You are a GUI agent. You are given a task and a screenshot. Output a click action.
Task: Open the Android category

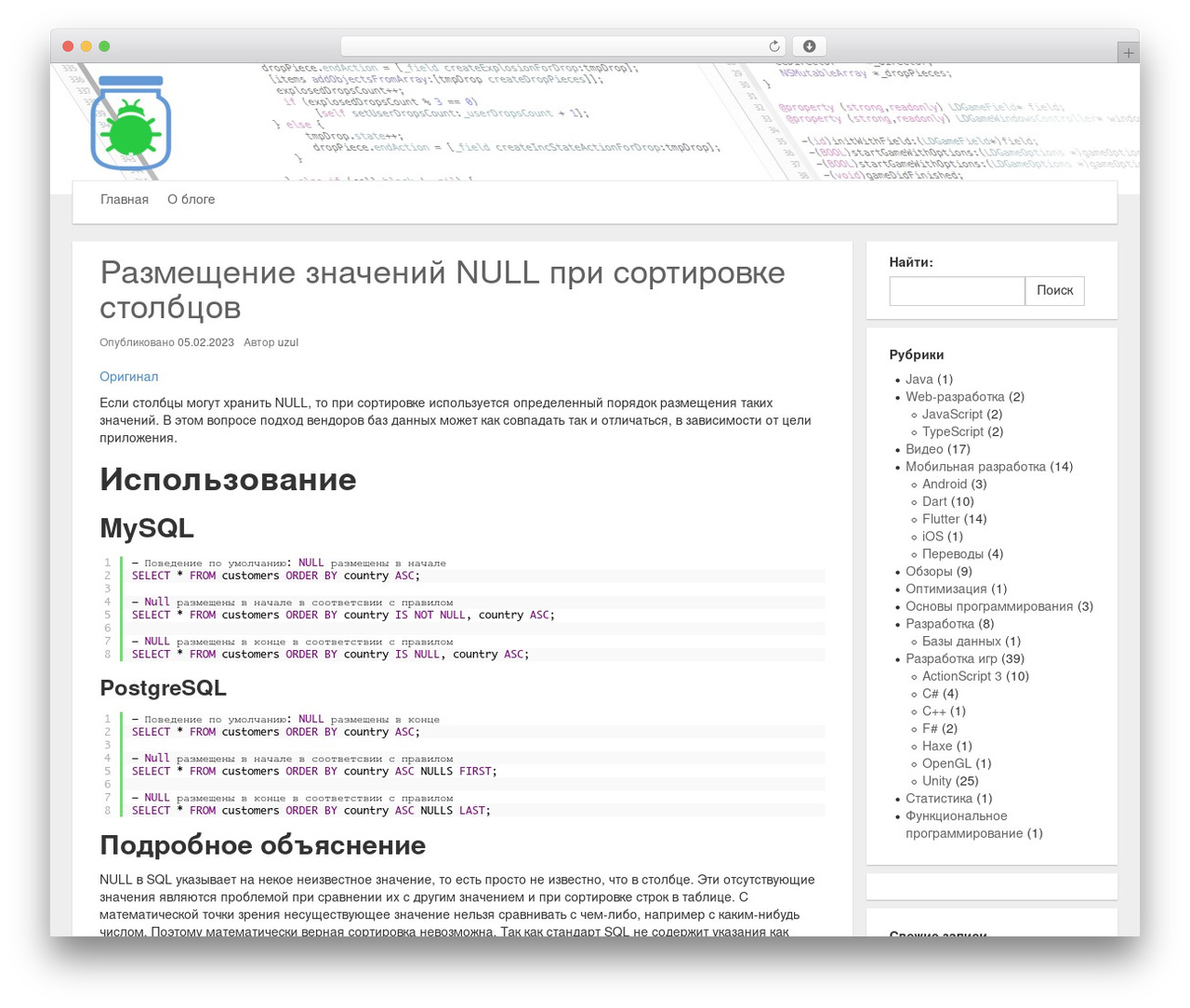click(945, 484)
